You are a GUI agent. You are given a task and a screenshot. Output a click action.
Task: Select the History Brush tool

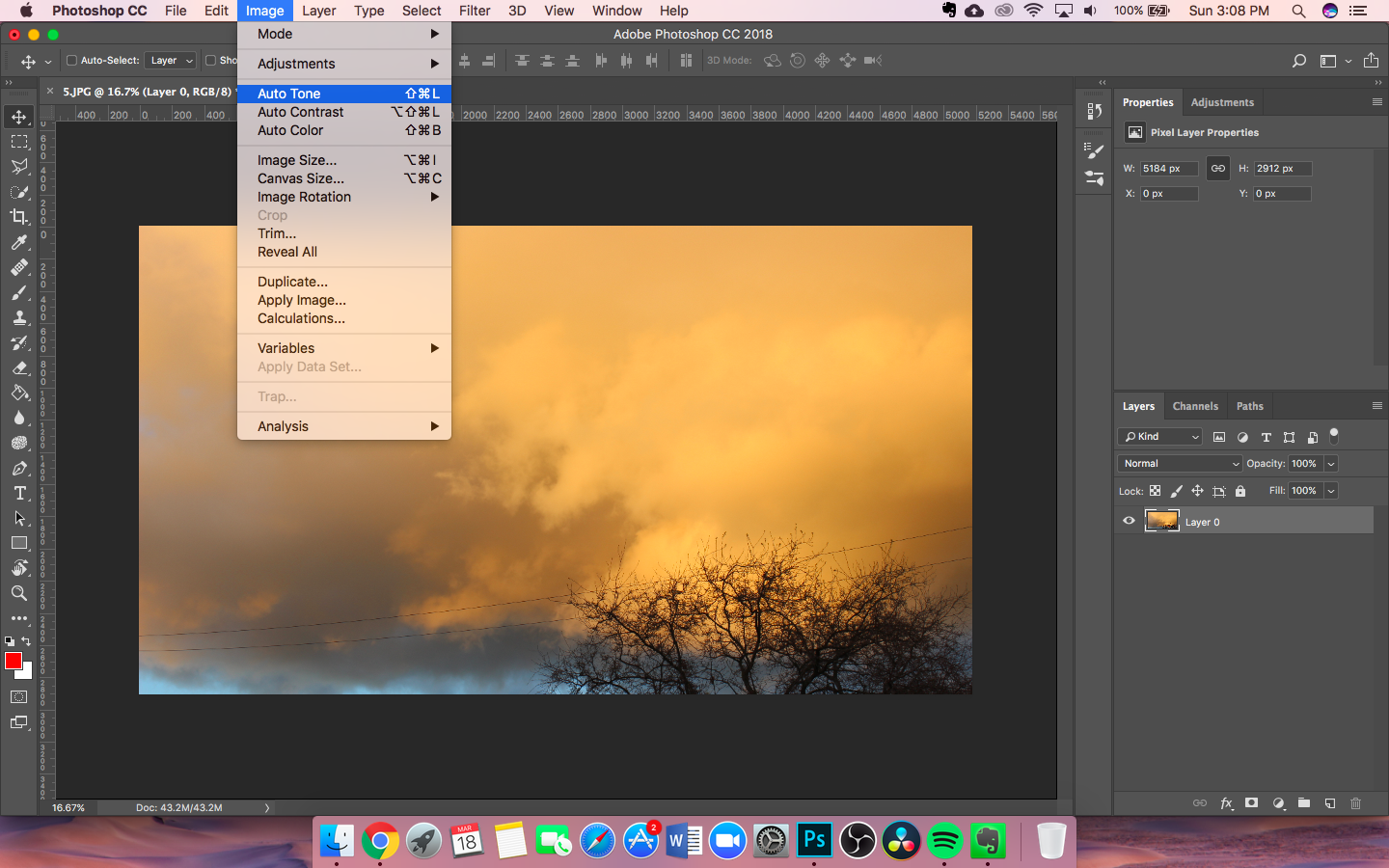pos(19,342)
